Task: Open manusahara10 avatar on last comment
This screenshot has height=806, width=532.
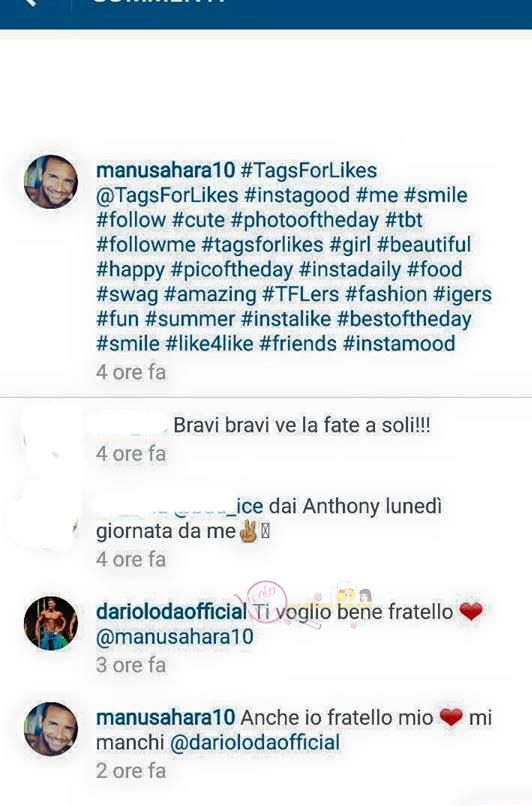Action: [51, 729]
